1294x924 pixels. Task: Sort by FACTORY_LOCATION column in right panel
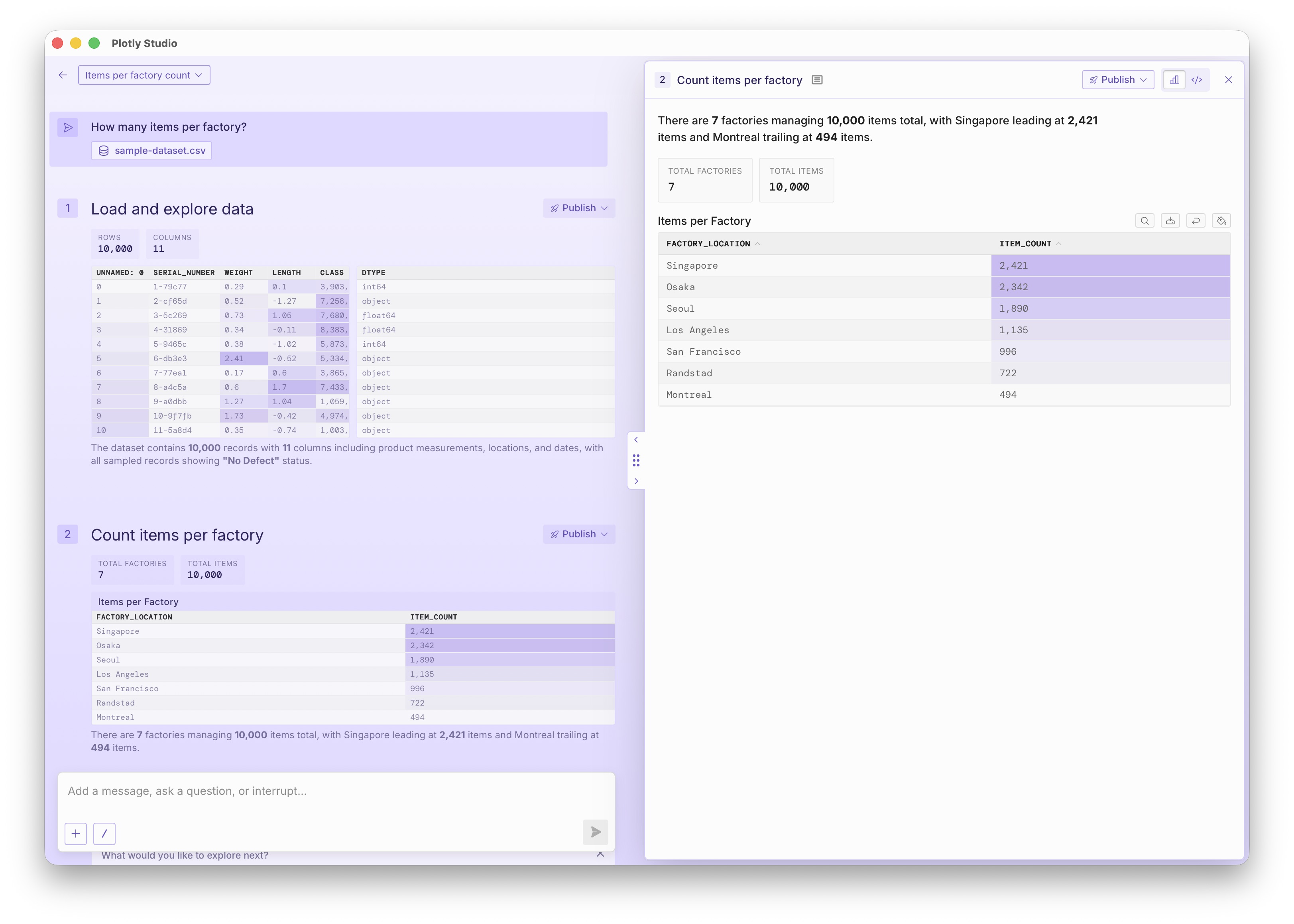(713, 244)
